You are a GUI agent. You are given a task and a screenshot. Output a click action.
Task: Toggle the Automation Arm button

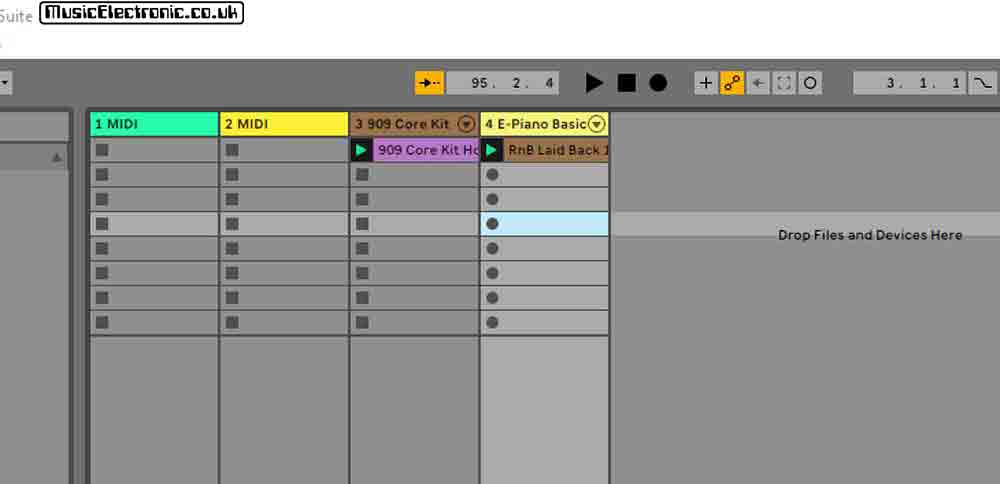(x=732, y=83)
